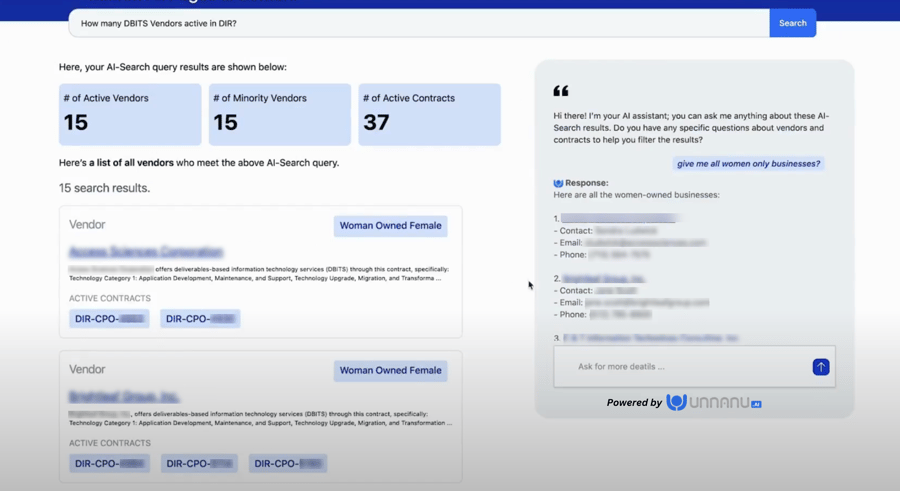Click the assistant icon beside 'Response:'
900x491 pixels.
[x=558, y=183]
